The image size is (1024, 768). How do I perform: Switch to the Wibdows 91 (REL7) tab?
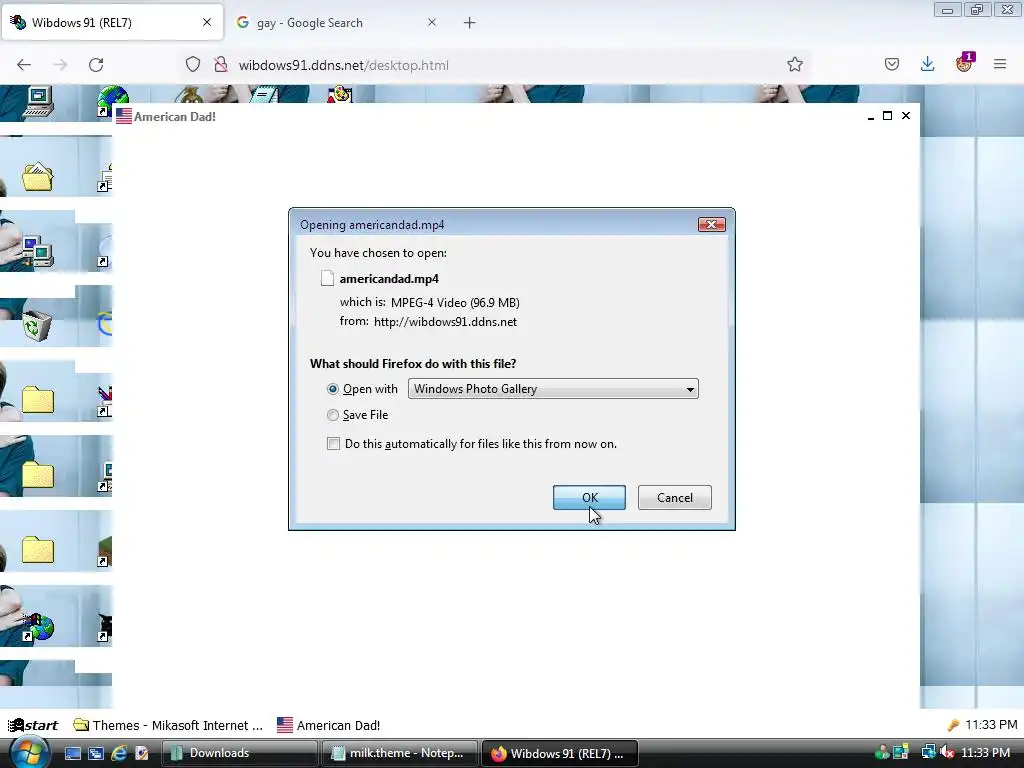(x=112, y=22)
